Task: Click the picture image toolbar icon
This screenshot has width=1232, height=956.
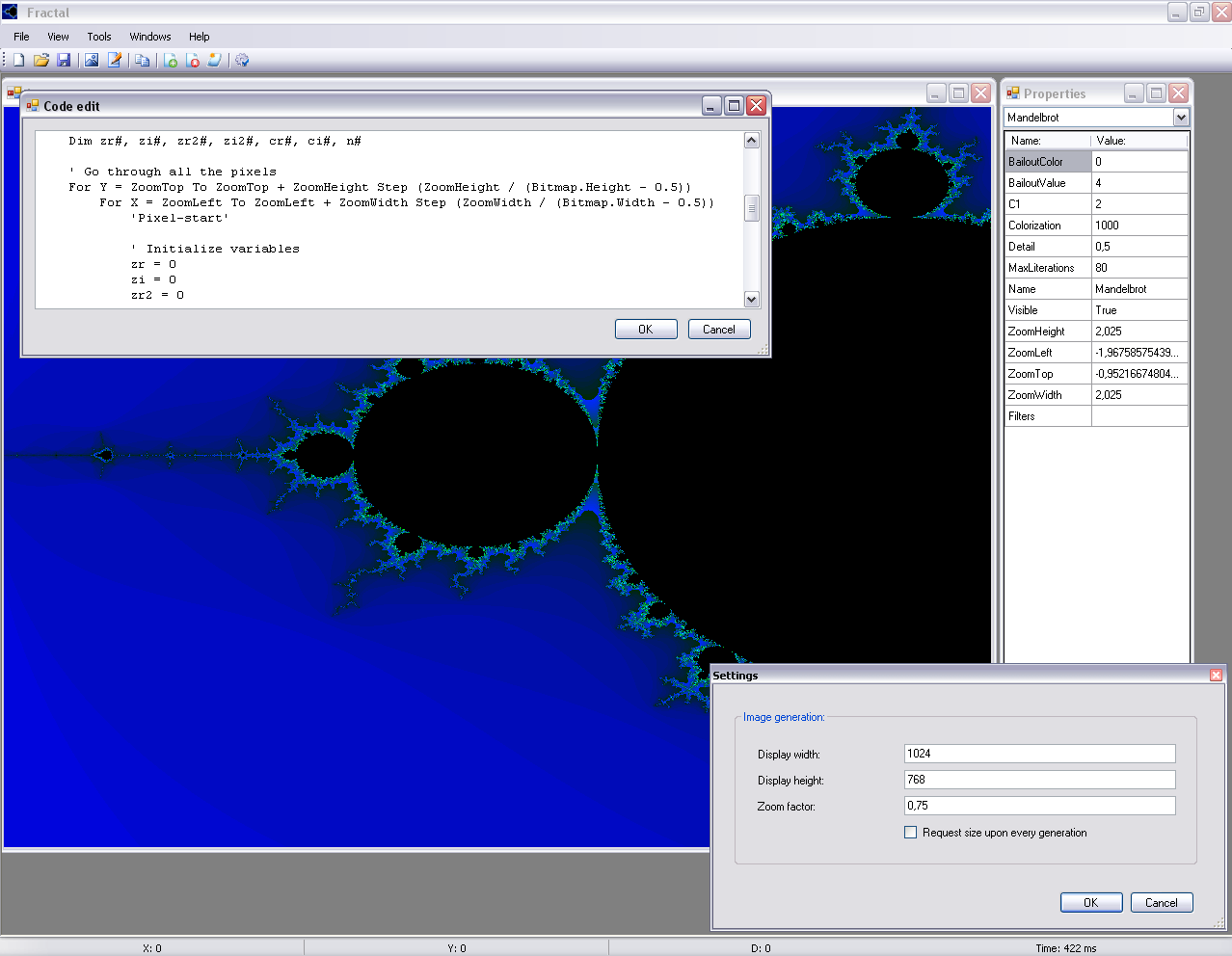Action: point(92,60)
